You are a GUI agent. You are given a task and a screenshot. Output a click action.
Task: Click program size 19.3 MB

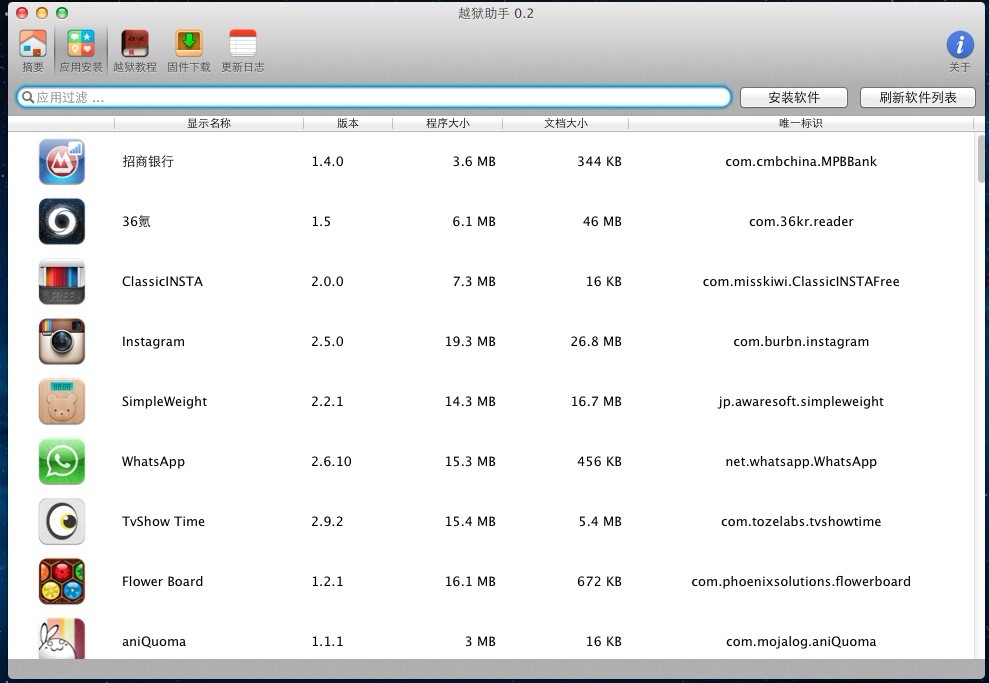(x=470, y=341)
